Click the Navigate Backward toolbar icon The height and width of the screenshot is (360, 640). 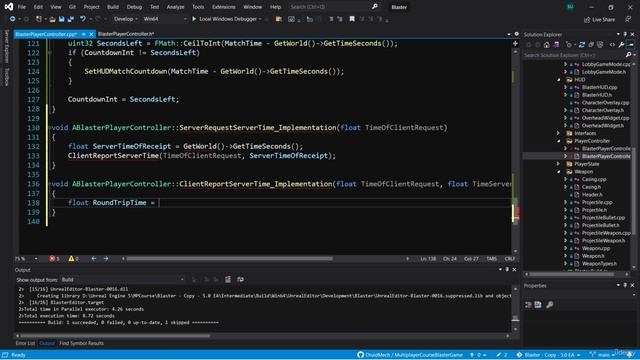(x=12, y=19)
